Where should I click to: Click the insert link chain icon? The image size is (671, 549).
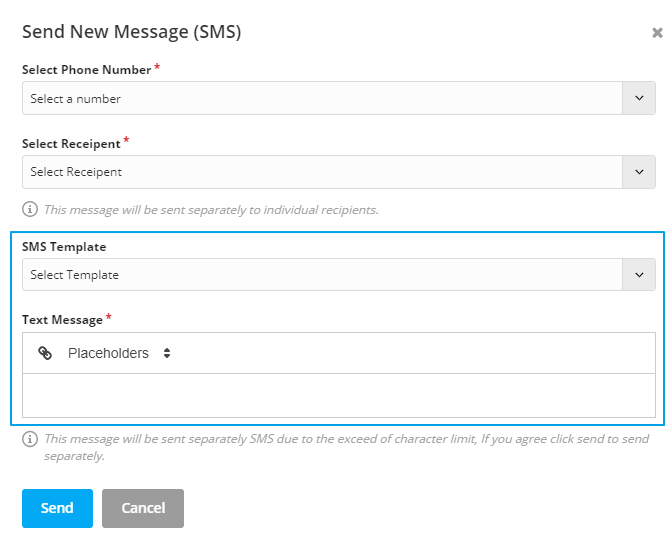45,353
